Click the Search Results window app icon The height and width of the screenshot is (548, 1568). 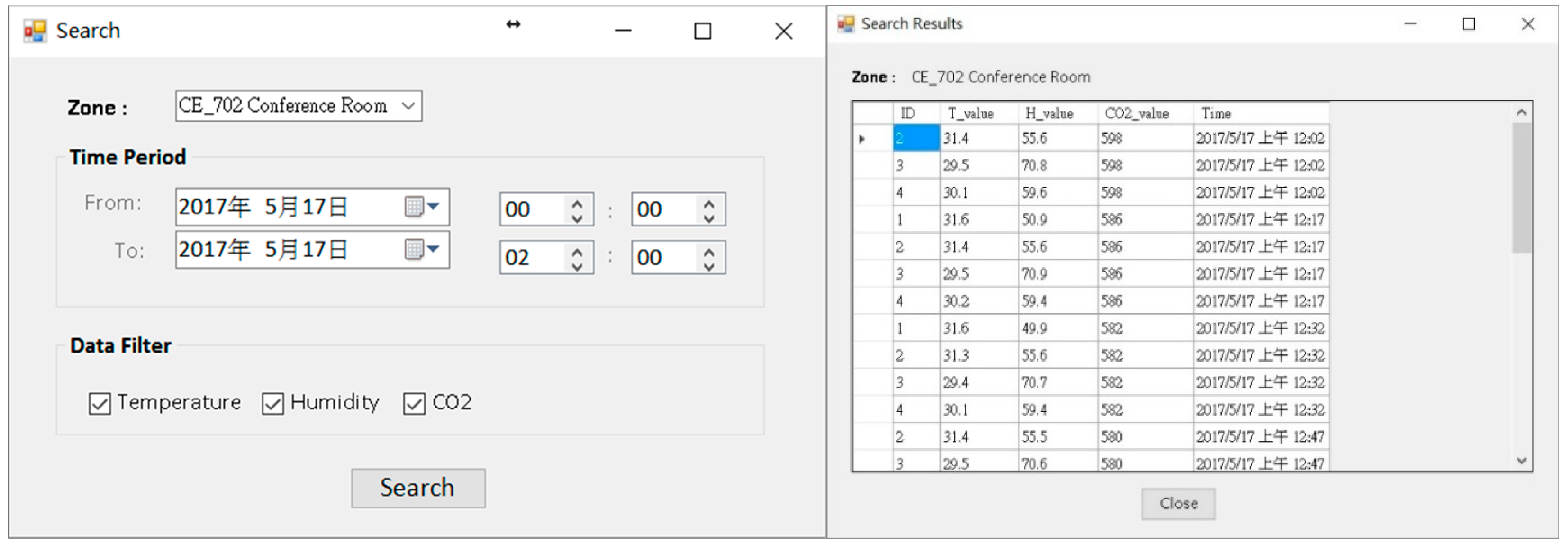pos(846,24)
